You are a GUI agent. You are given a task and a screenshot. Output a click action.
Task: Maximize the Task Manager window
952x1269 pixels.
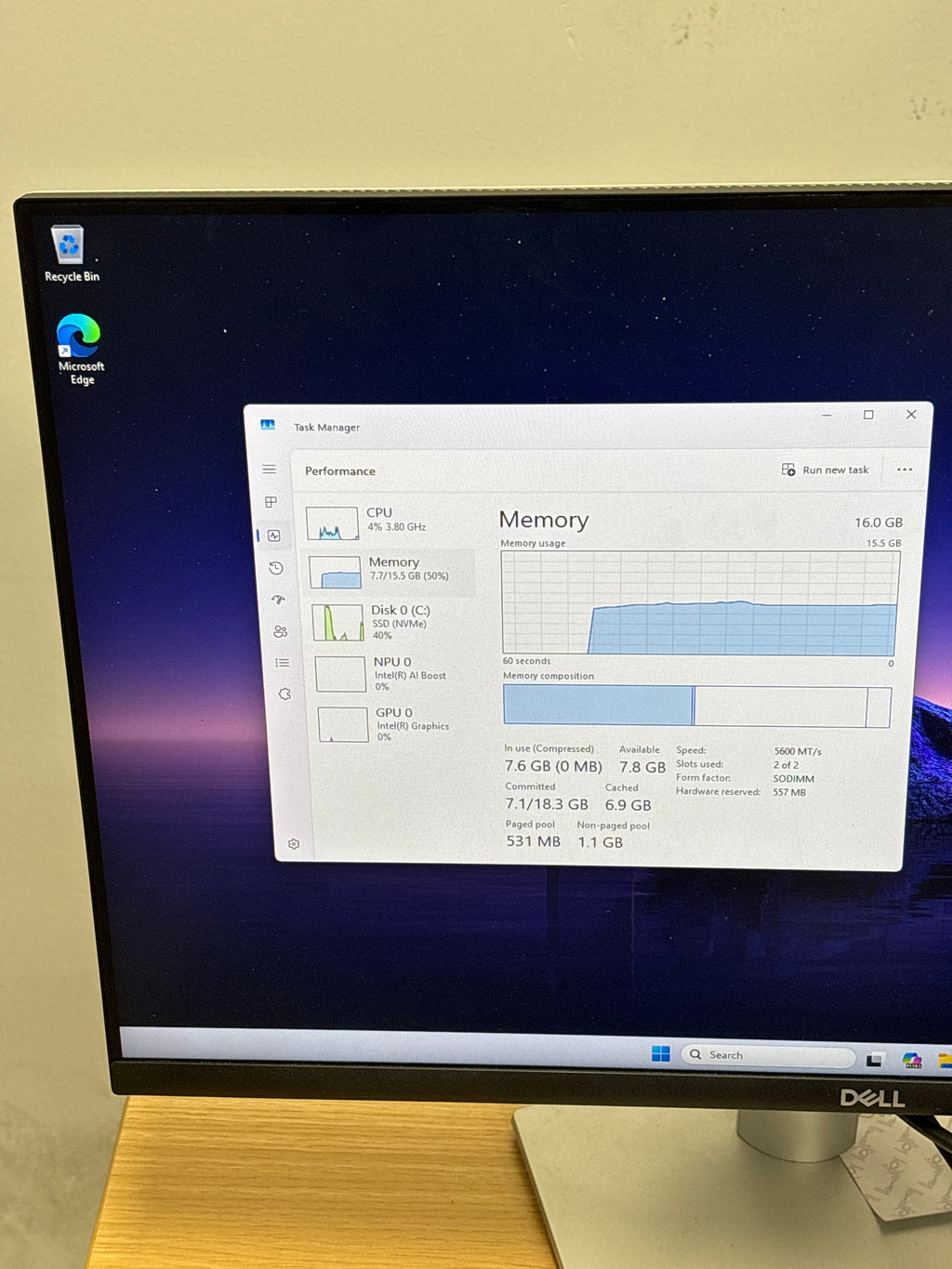[x=868, y=415]
